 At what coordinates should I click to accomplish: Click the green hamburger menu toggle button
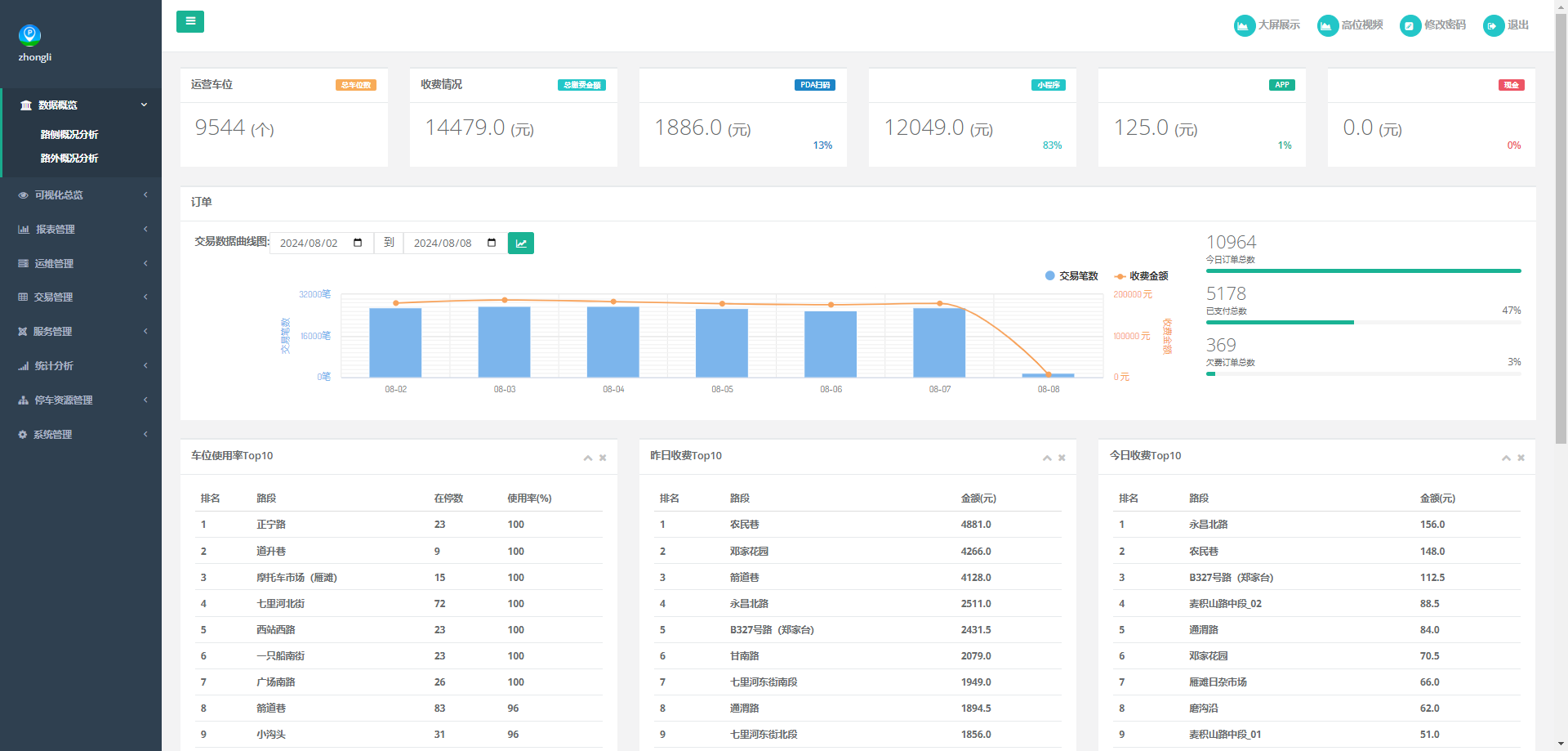pyautogui.click(x=190, y=21)
